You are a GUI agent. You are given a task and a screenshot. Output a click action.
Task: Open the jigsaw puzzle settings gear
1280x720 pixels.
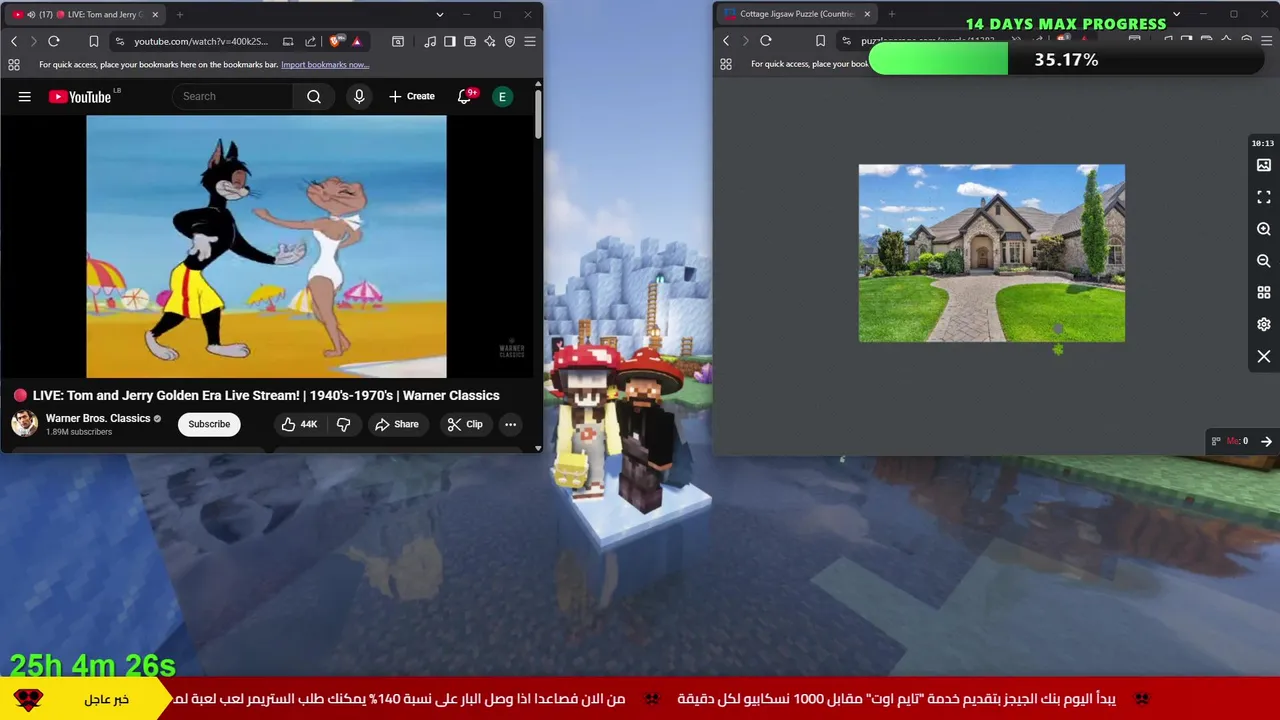(x=1264, y=325)
